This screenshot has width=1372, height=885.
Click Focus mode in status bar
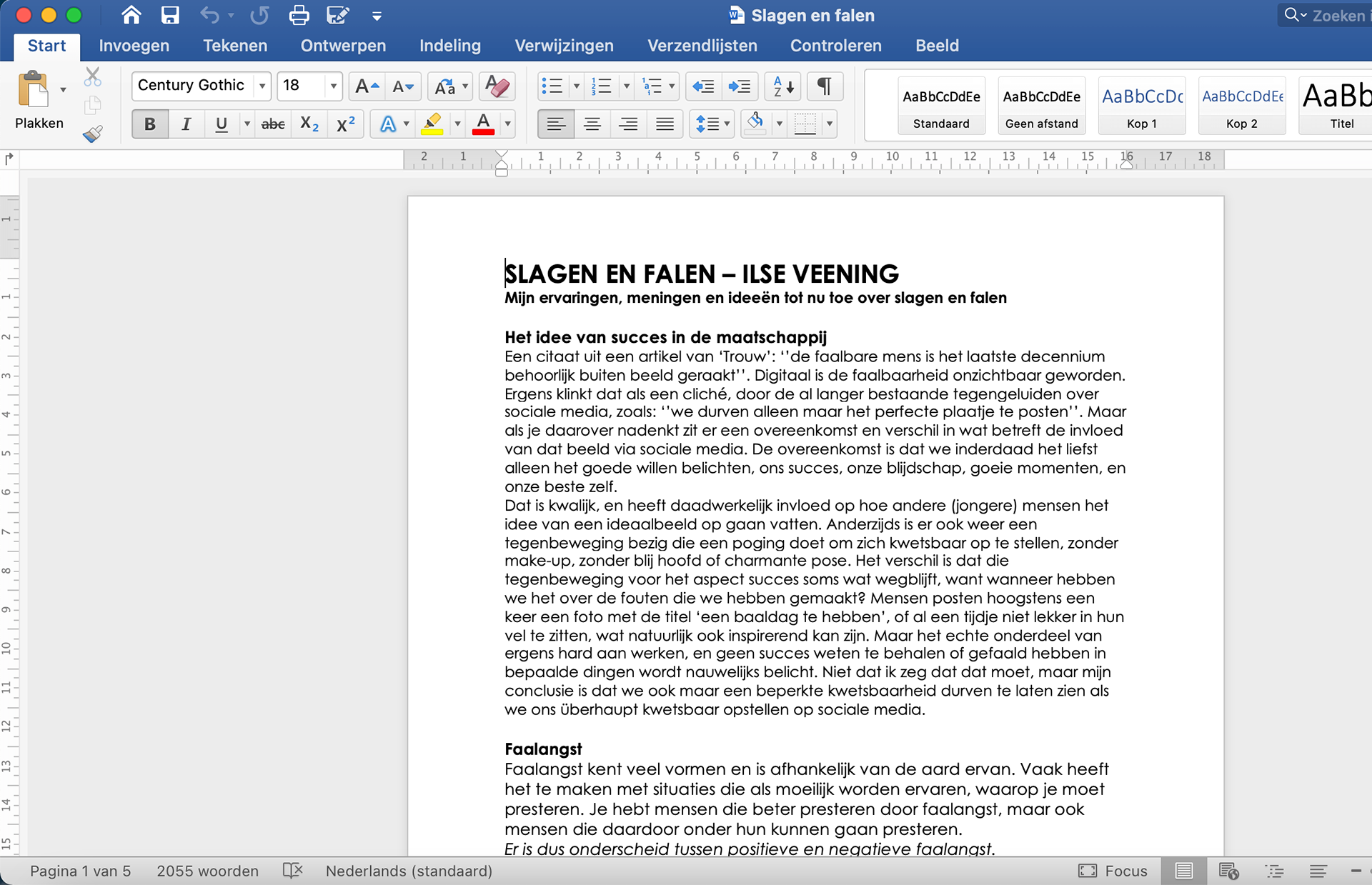tap(1113, 871)
